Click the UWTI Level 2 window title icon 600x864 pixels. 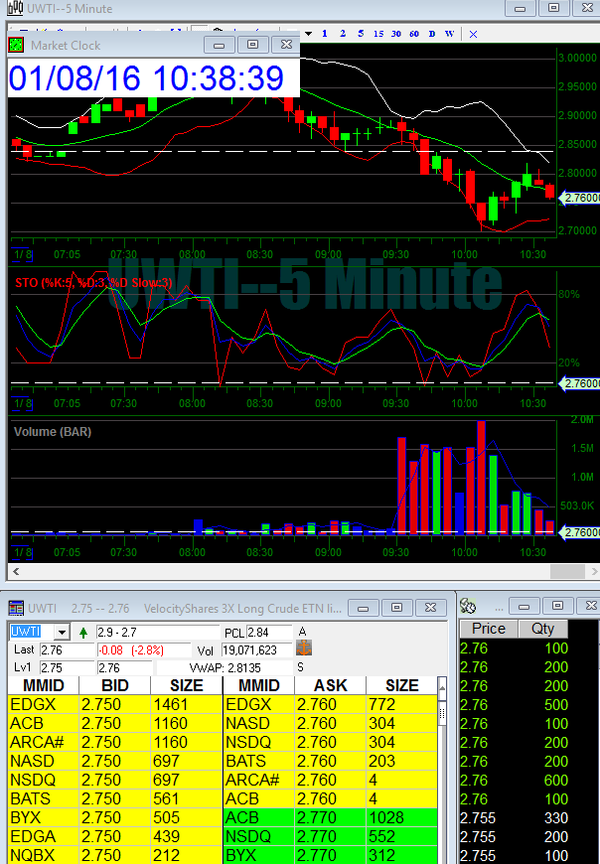pyautogui.click(x=15, y=608)
